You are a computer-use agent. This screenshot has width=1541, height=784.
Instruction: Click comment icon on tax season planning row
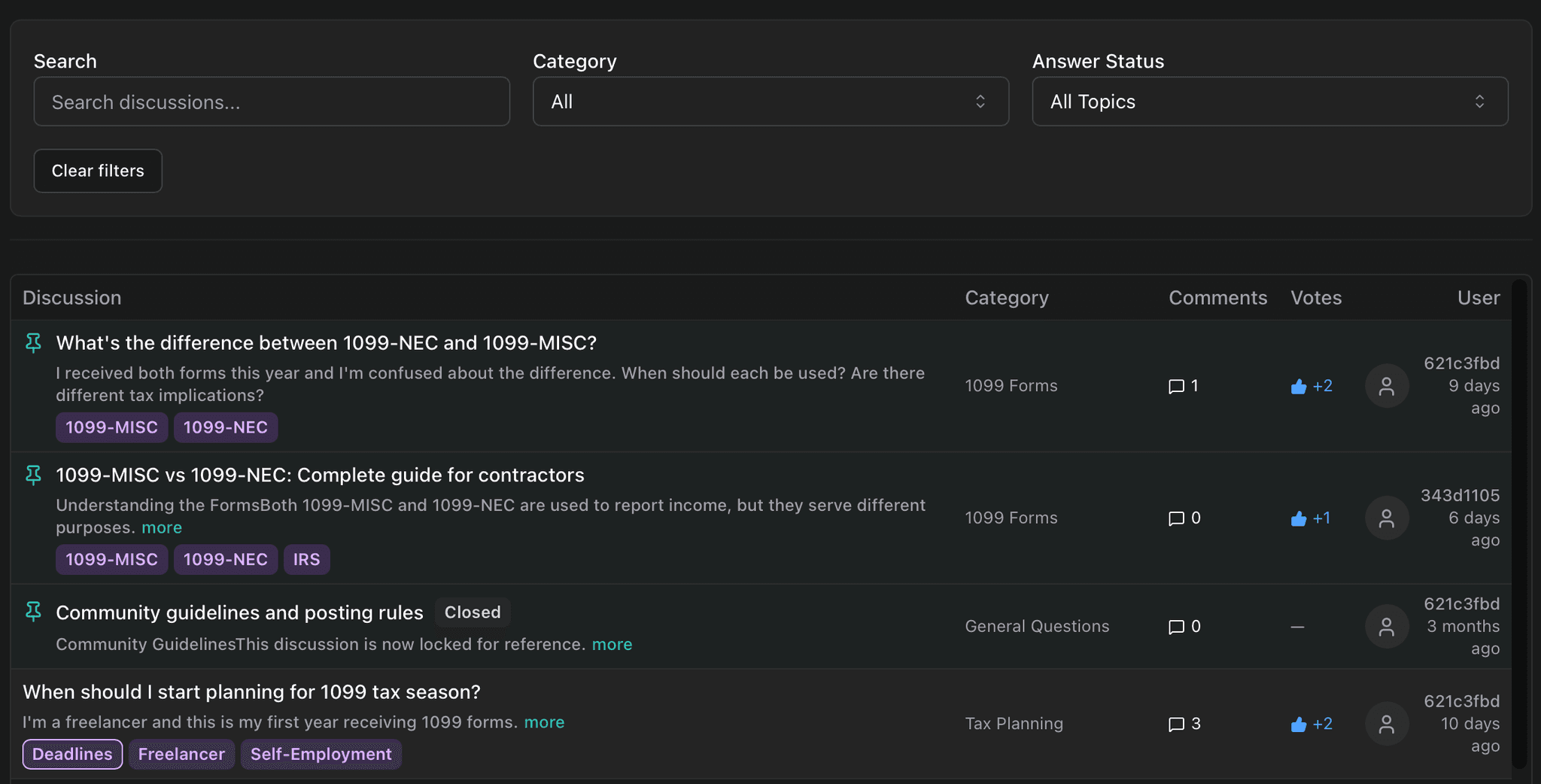(x=1175, y=725)
